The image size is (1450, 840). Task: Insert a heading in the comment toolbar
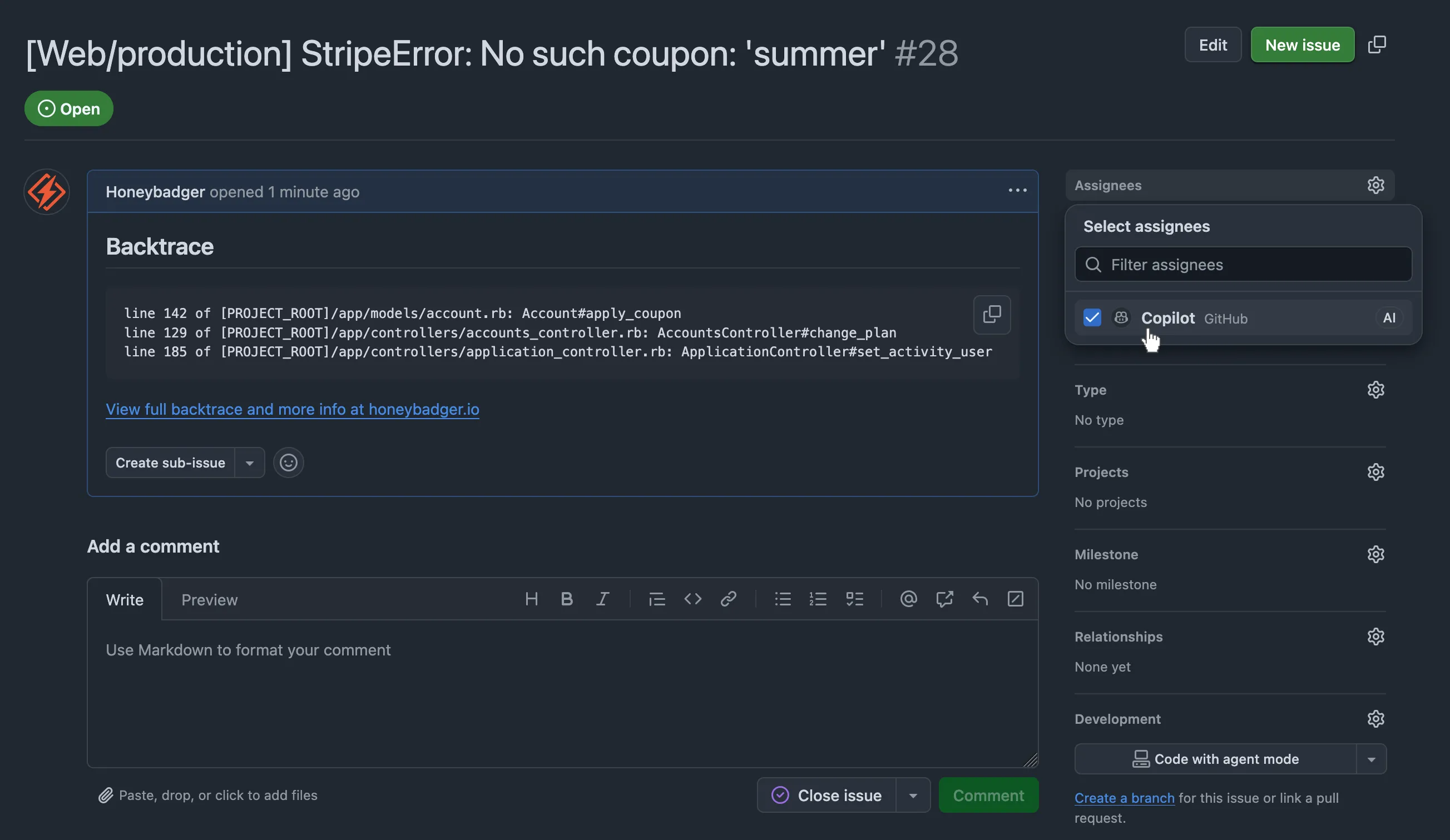531,599
